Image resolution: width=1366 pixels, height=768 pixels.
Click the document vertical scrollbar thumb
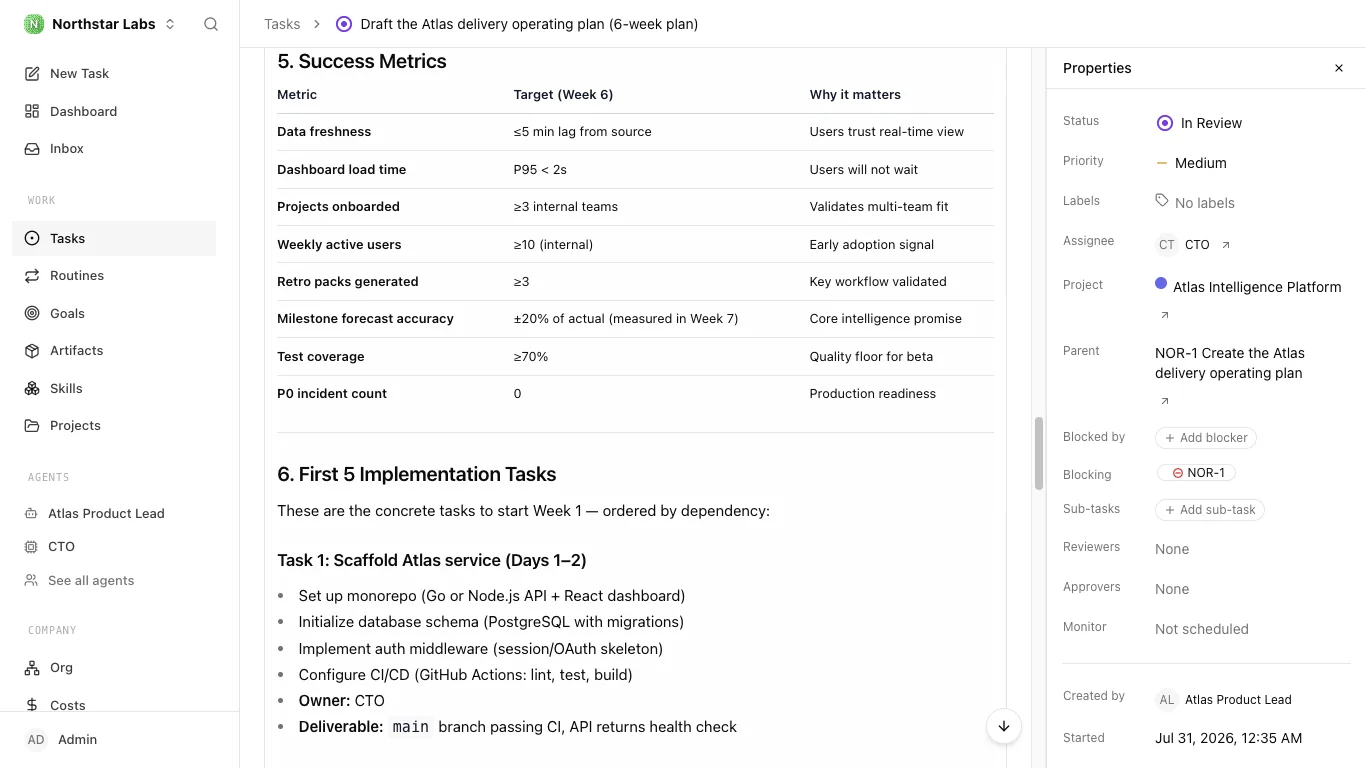pos(1039,453)
